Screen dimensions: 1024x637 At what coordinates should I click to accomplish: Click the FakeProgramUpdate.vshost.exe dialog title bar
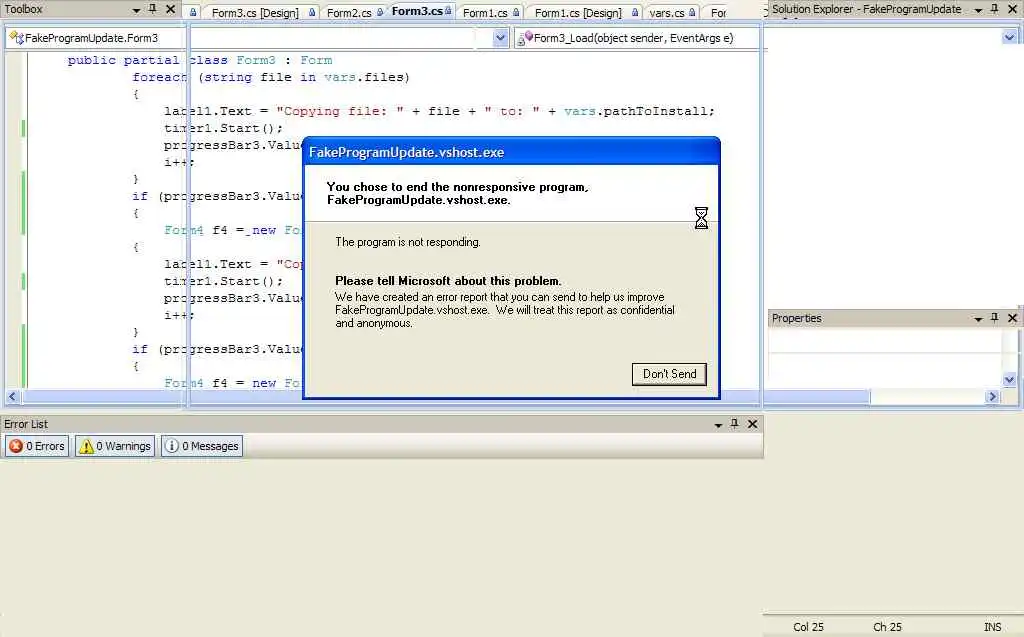(x=511, y=152)
